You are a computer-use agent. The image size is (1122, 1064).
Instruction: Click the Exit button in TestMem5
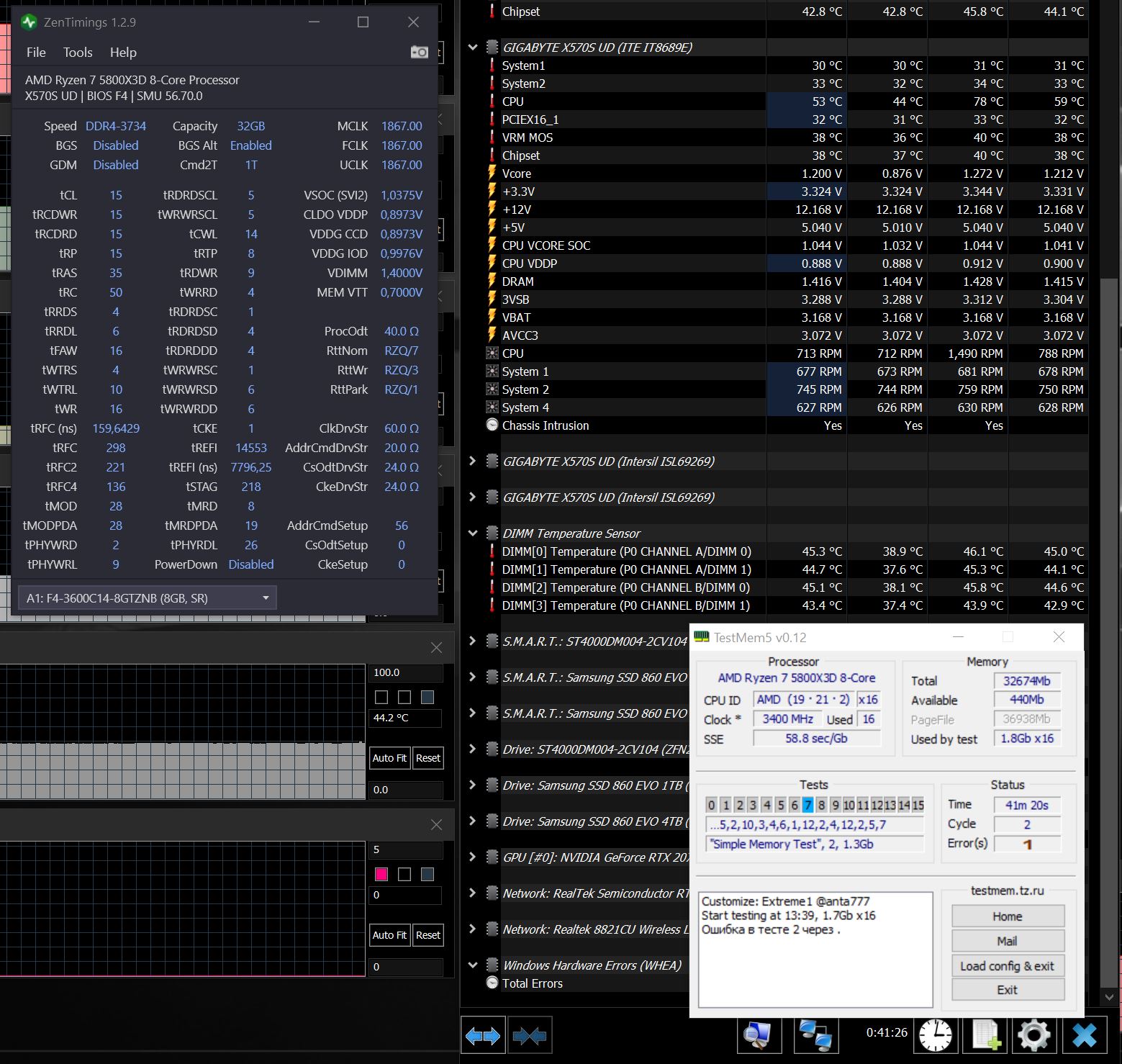pos(1008,990)
